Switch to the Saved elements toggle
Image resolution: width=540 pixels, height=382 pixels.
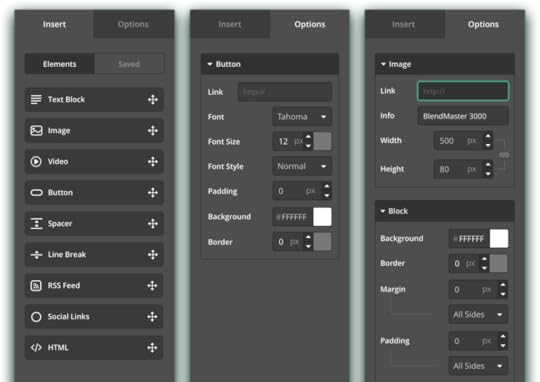[129, 64]
